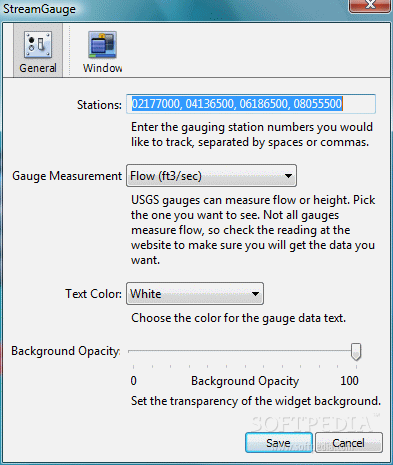Viewport: 393px width, 465px height.
Task: Open the Window preferences icon
Action: 102,45
